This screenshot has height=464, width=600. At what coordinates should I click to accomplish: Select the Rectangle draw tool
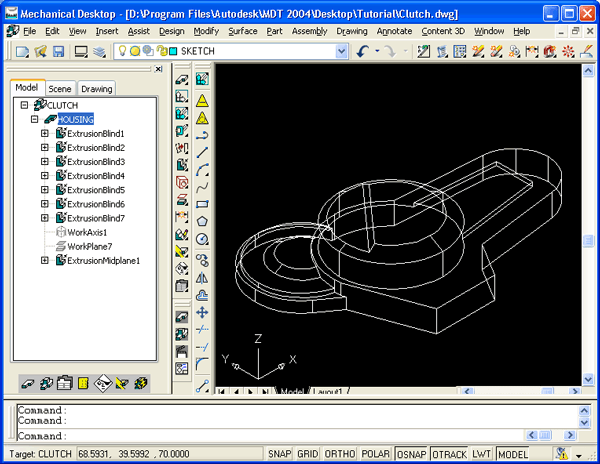tap(202, 203)
